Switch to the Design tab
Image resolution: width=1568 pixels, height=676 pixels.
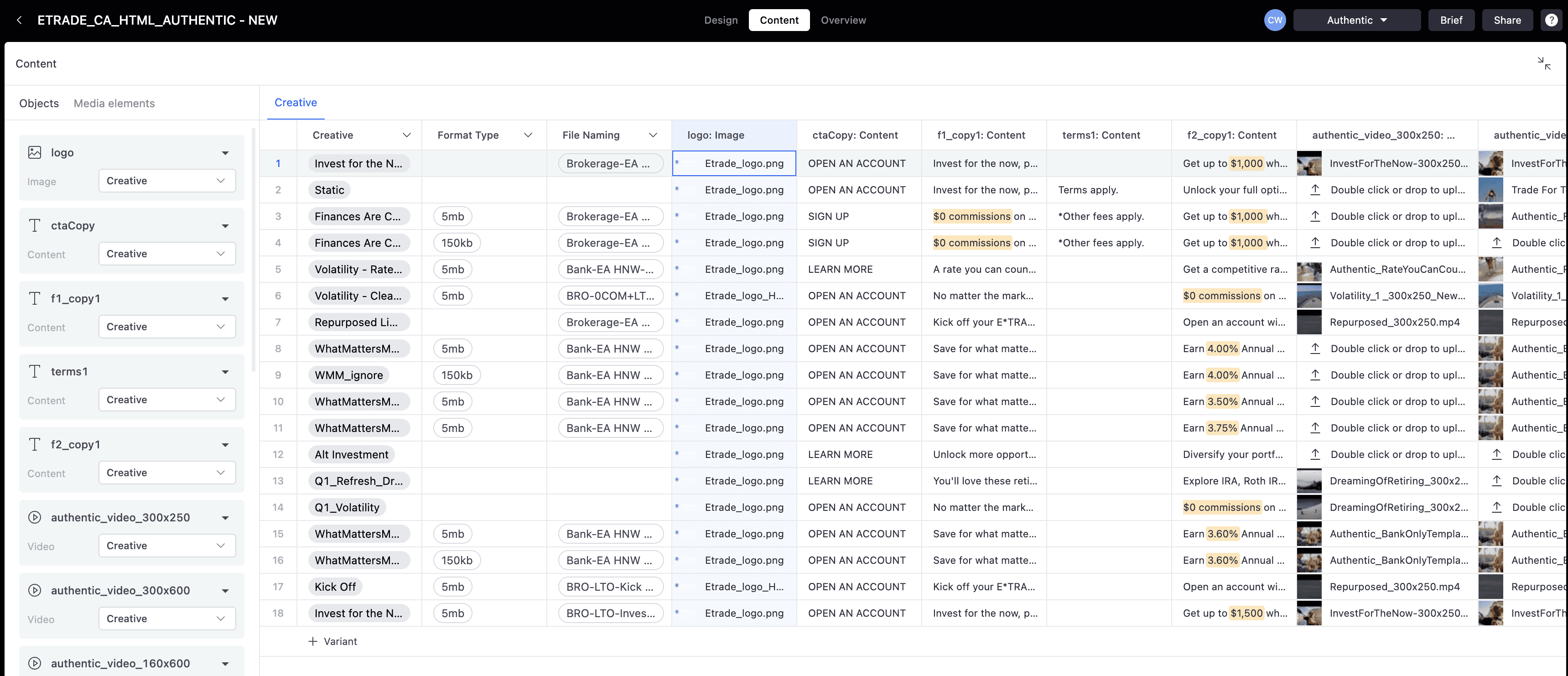pyautogui.click(x=721, y=20)
